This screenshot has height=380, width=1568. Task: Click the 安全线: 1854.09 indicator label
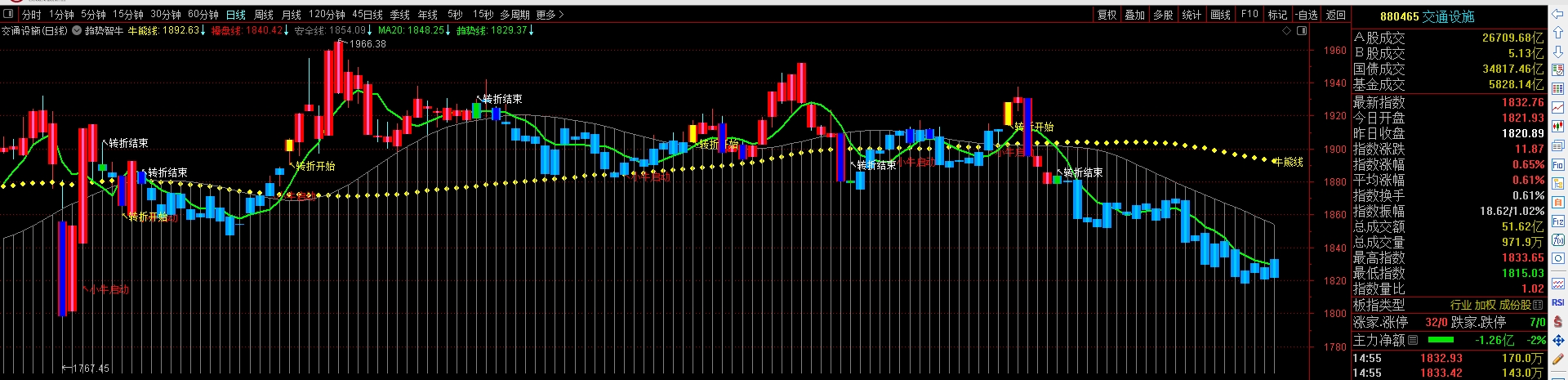333,30
